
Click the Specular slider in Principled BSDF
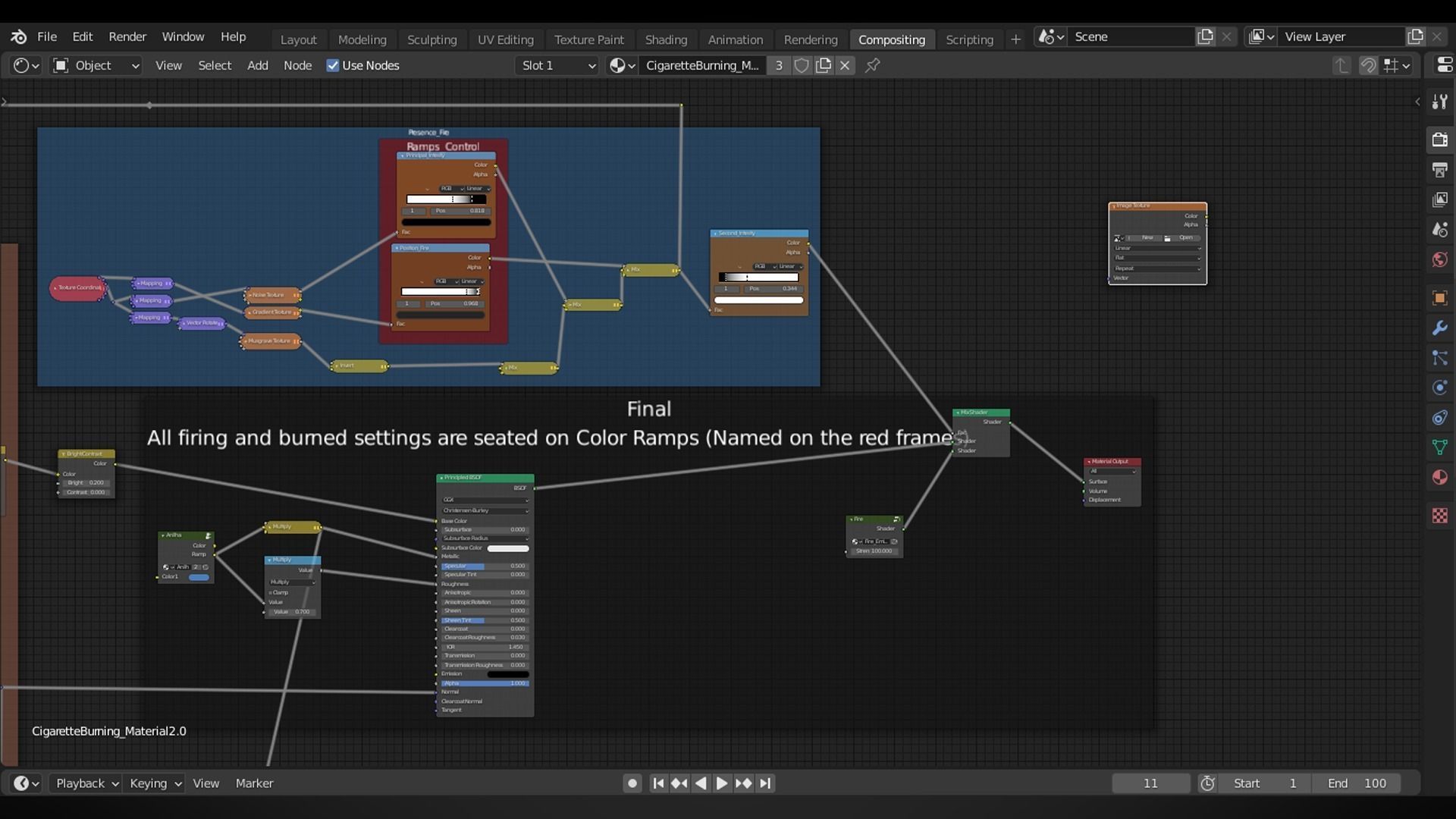tap(485, 566)
